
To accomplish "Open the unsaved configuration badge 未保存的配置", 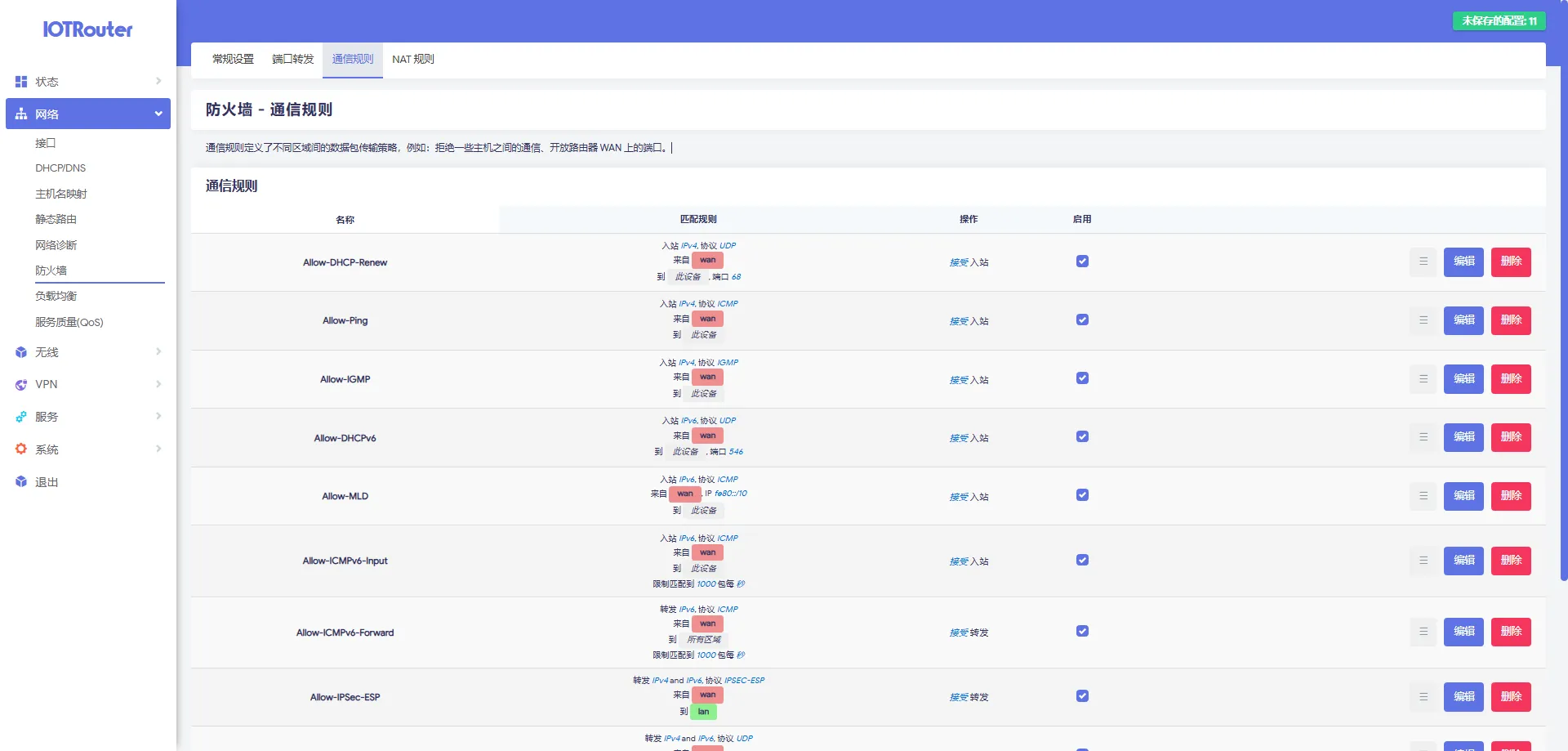I will pos(1499,21).
